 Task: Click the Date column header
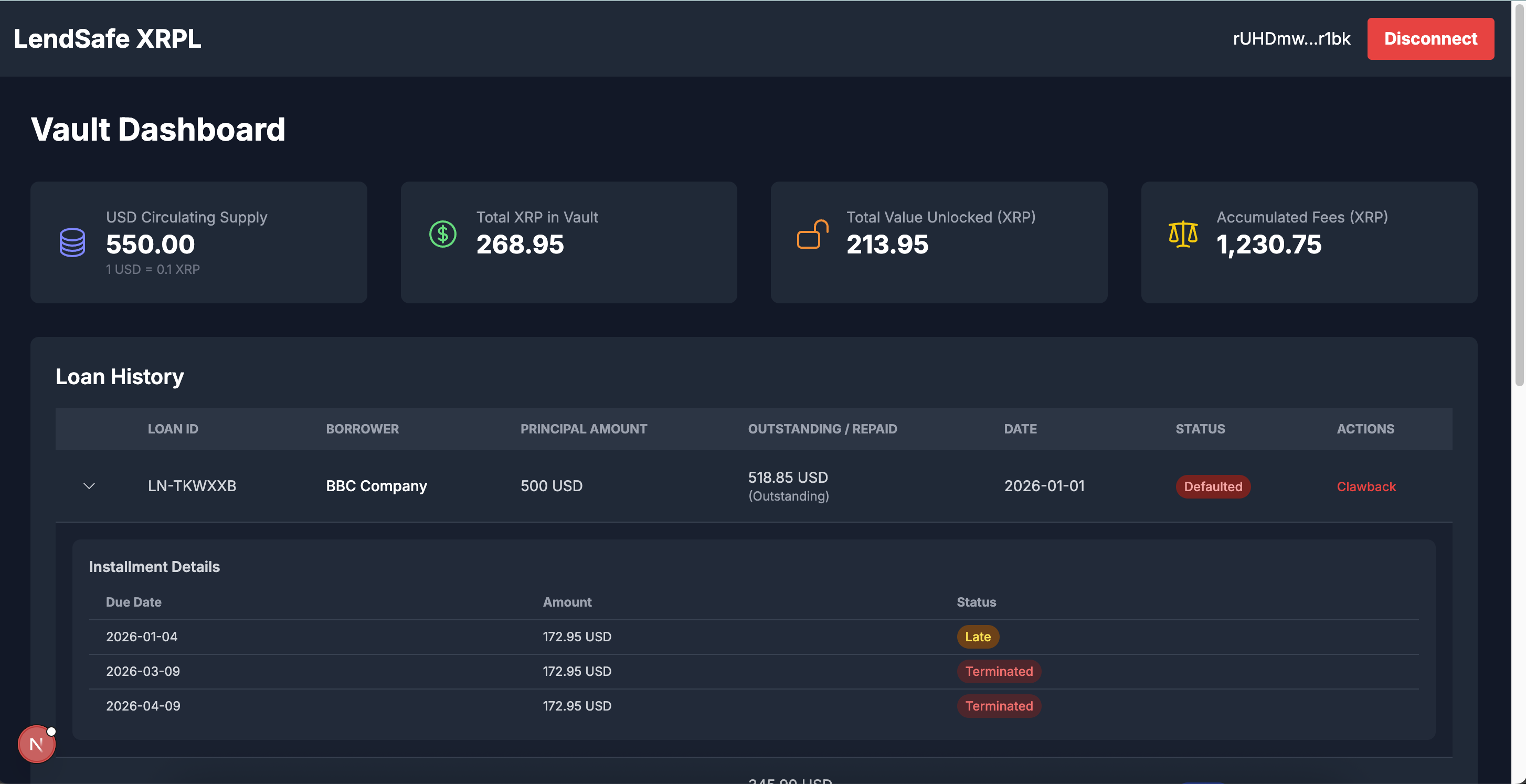pos(1020,428)
